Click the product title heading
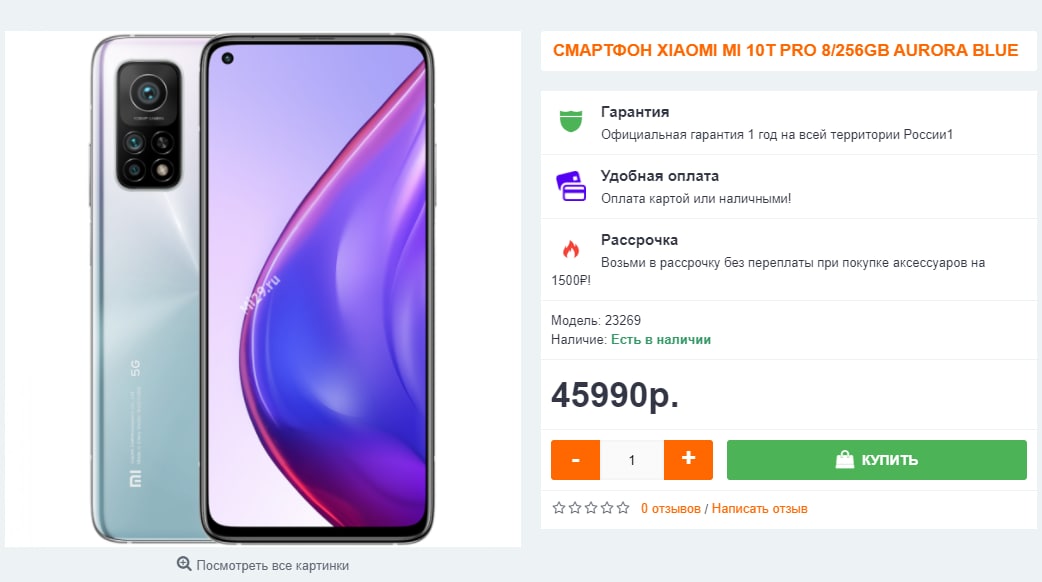 785,50
